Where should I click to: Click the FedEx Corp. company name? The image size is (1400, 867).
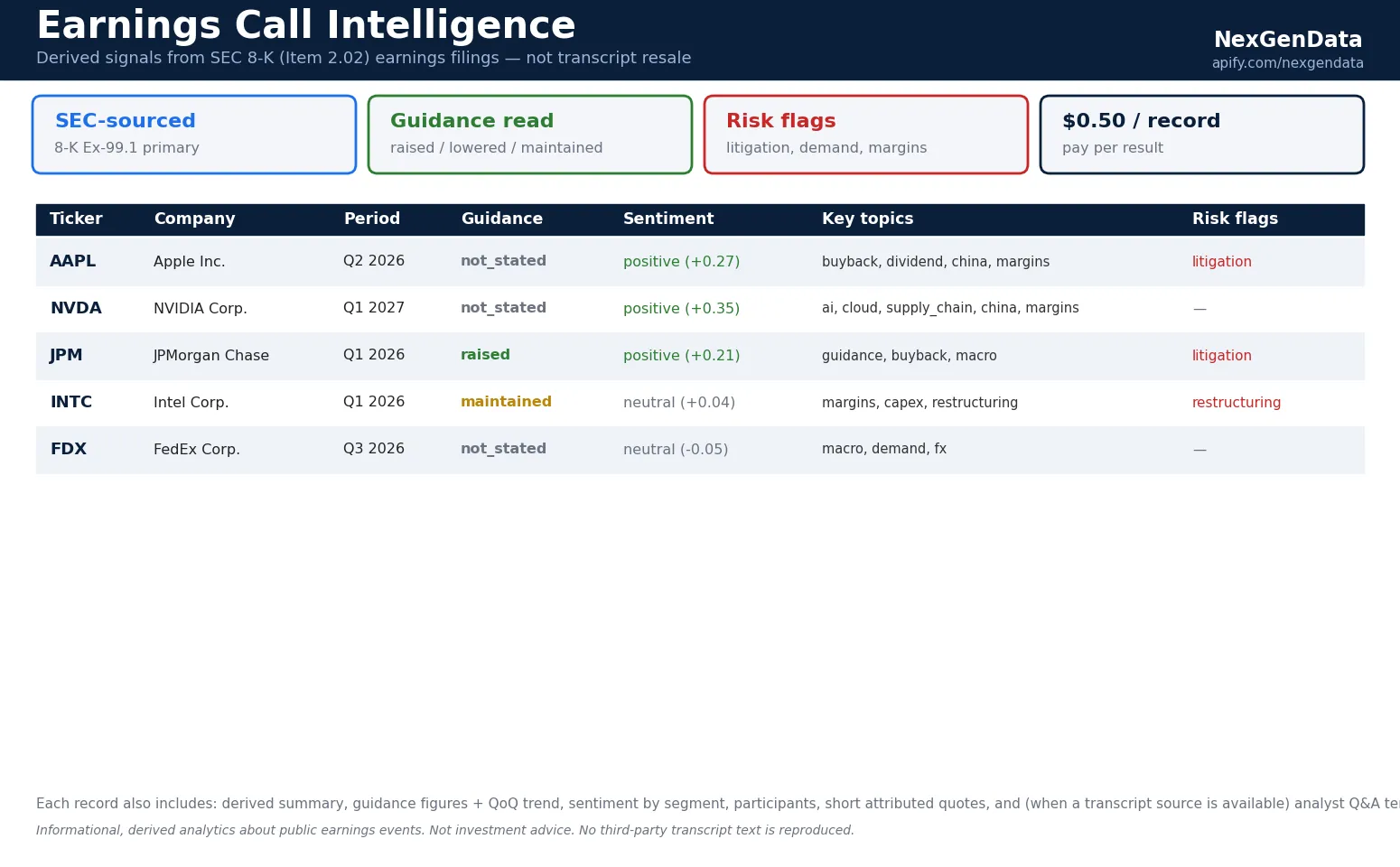[197, 449]
